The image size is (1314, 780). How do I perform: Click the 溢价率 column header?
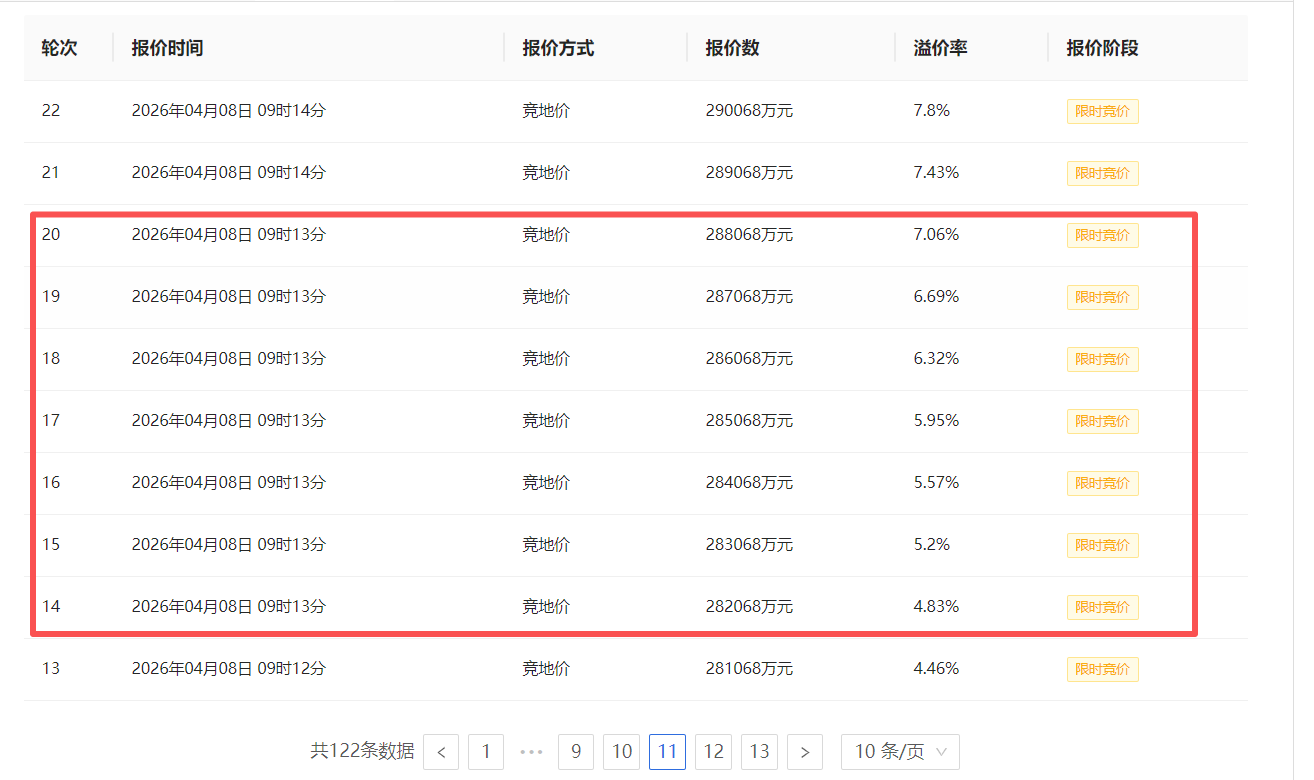click(x=940, y=48)
